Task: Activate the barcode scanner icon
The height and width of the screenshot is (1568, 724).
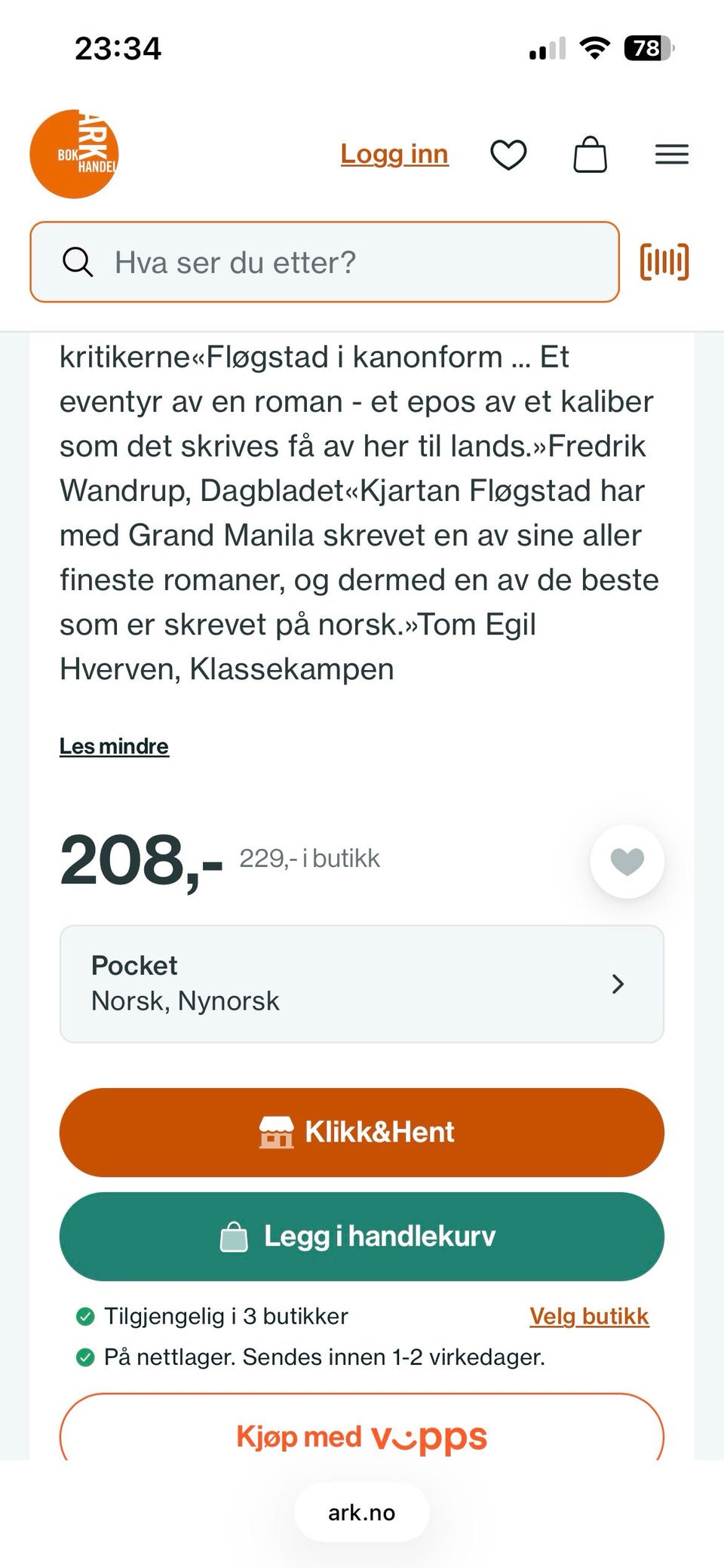Action: [664, 262]
